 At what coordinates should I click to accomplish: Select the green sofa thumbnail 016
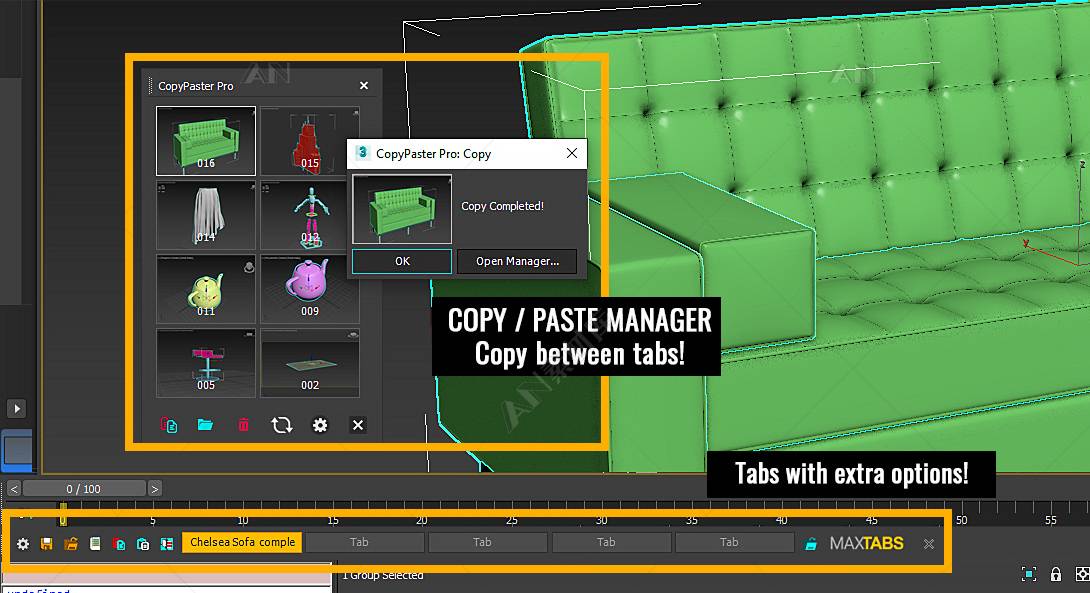[x=206, y=140]
